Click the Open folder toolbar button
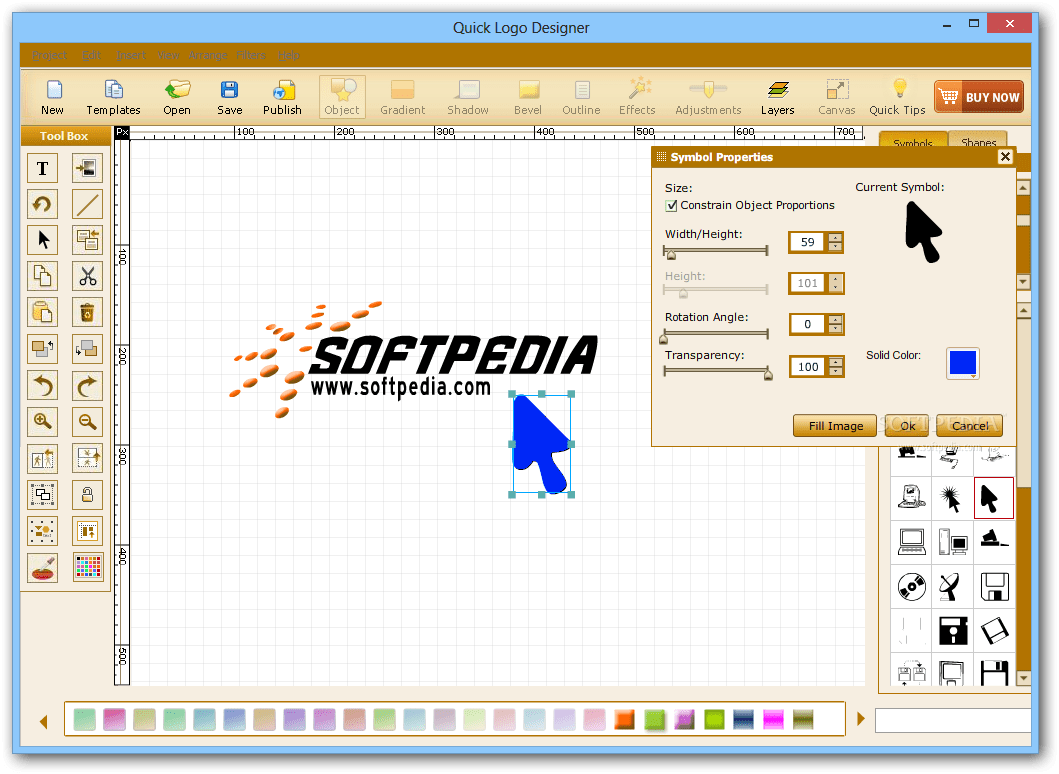 pos(177,98)
